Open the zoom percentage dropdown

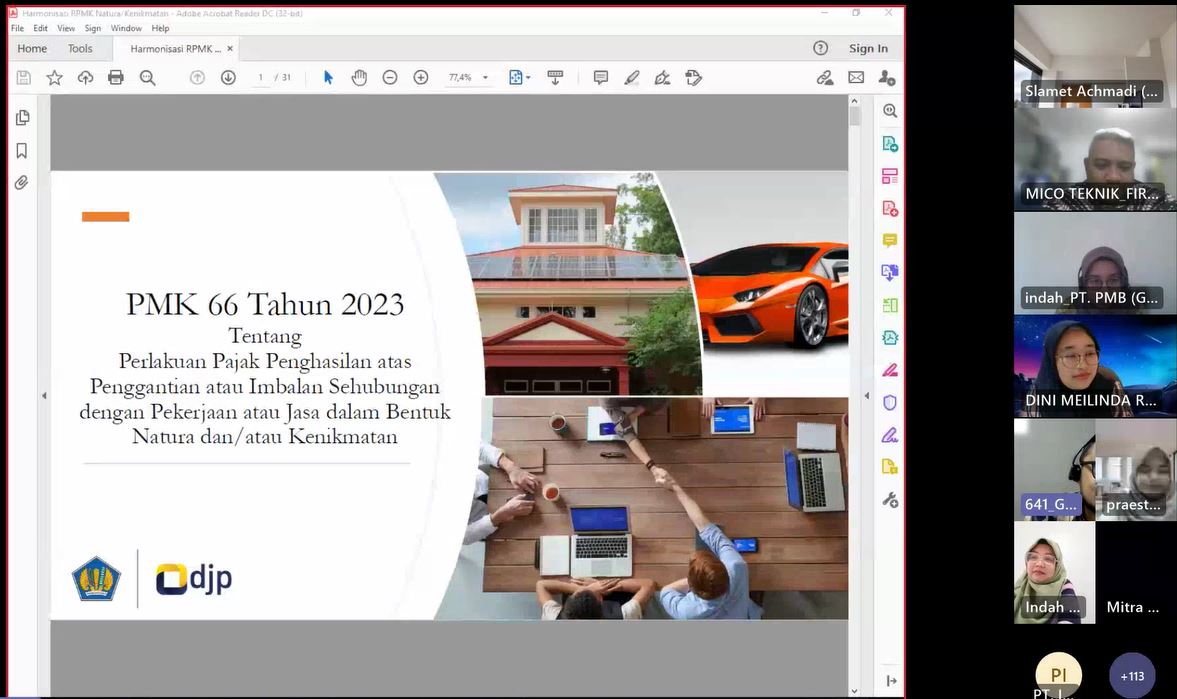click(x=486, y=77)
